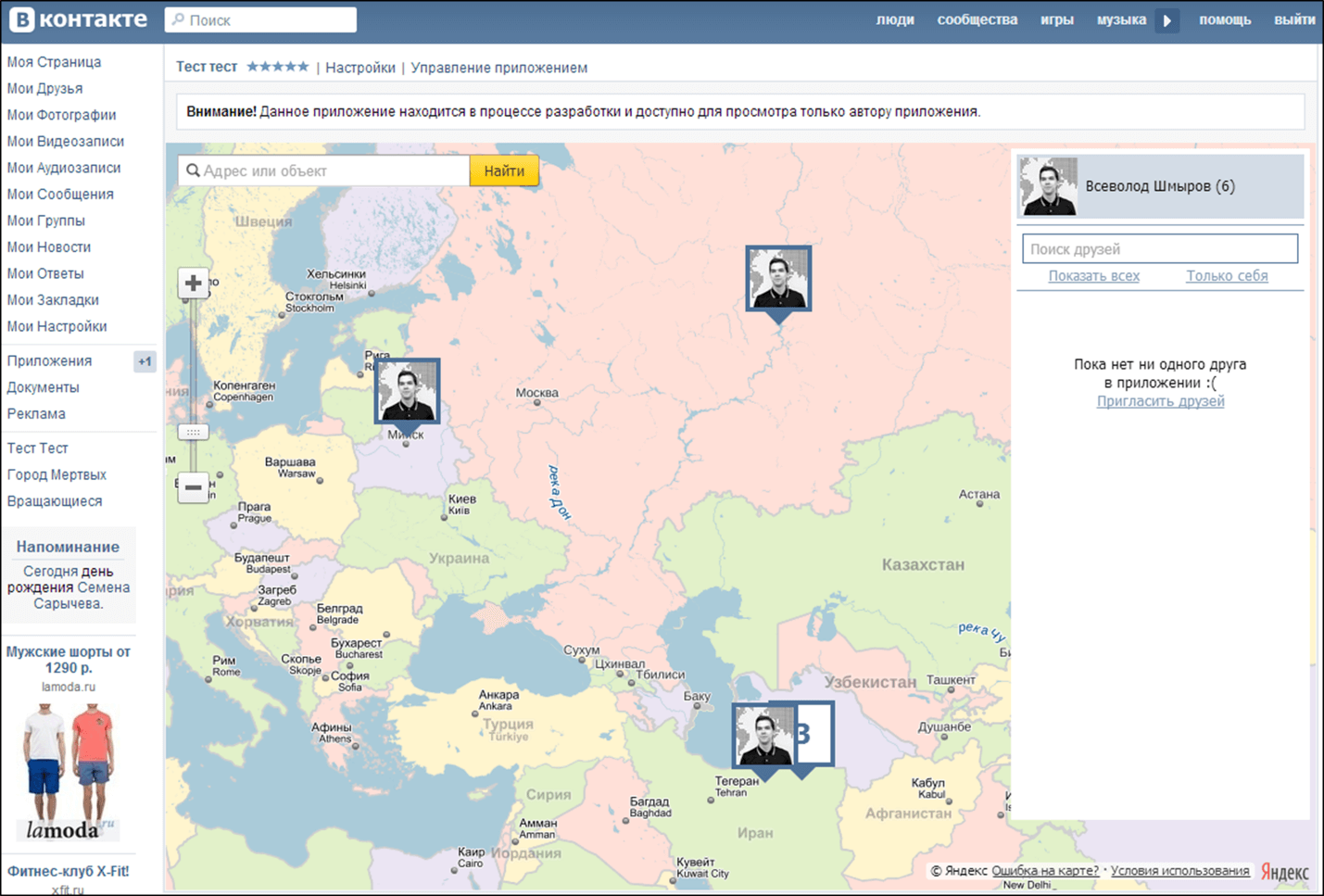Image resolution: width=1324 pixels, height=896 pixels.
Task: Go to Моя Страница
Action: point(54,62)
